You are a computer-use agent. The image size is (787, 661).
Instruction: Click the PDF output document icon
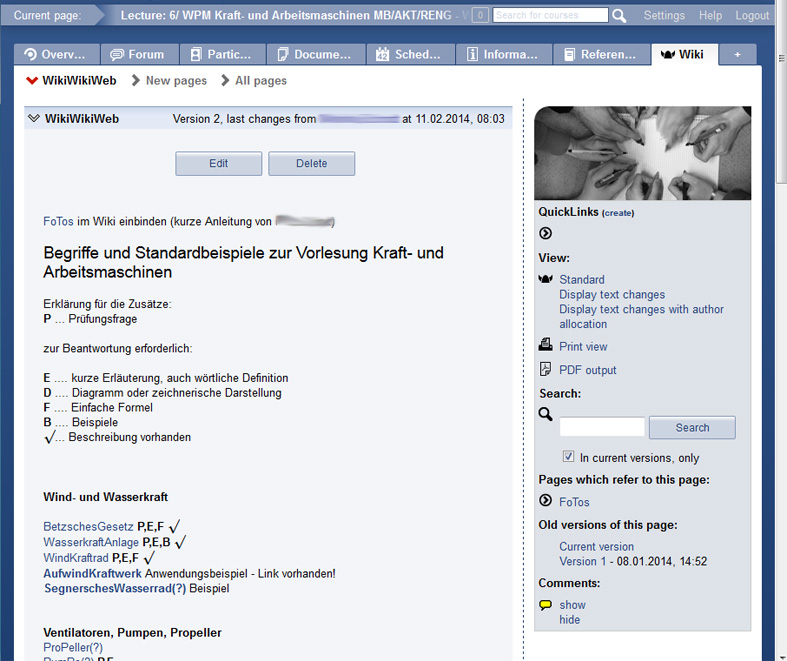(546, 369)
